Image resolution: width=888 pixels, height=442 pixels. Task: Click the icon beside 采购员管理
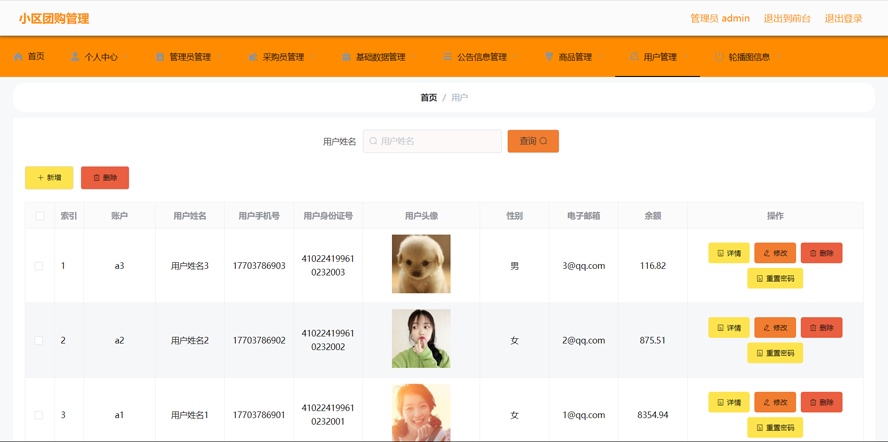point(253,57)
